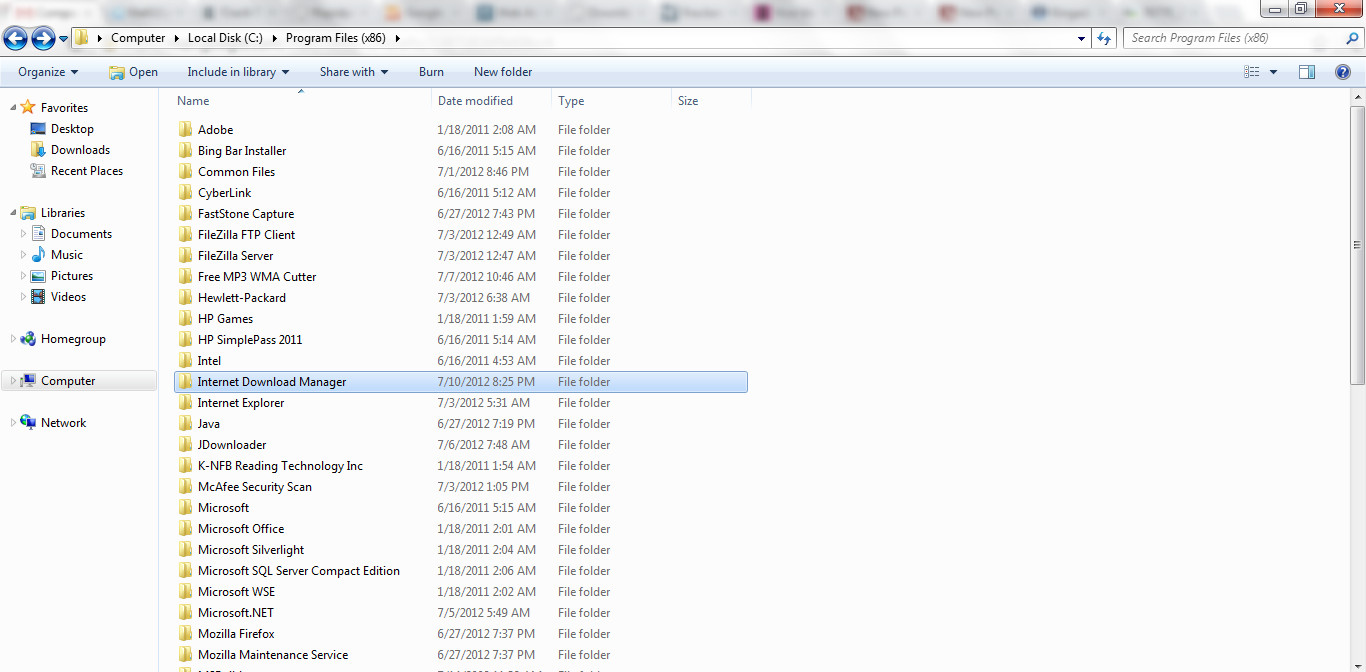Open the Include in library menu
The height and width of the screenshot is (672, 1366).
[238, 72]
